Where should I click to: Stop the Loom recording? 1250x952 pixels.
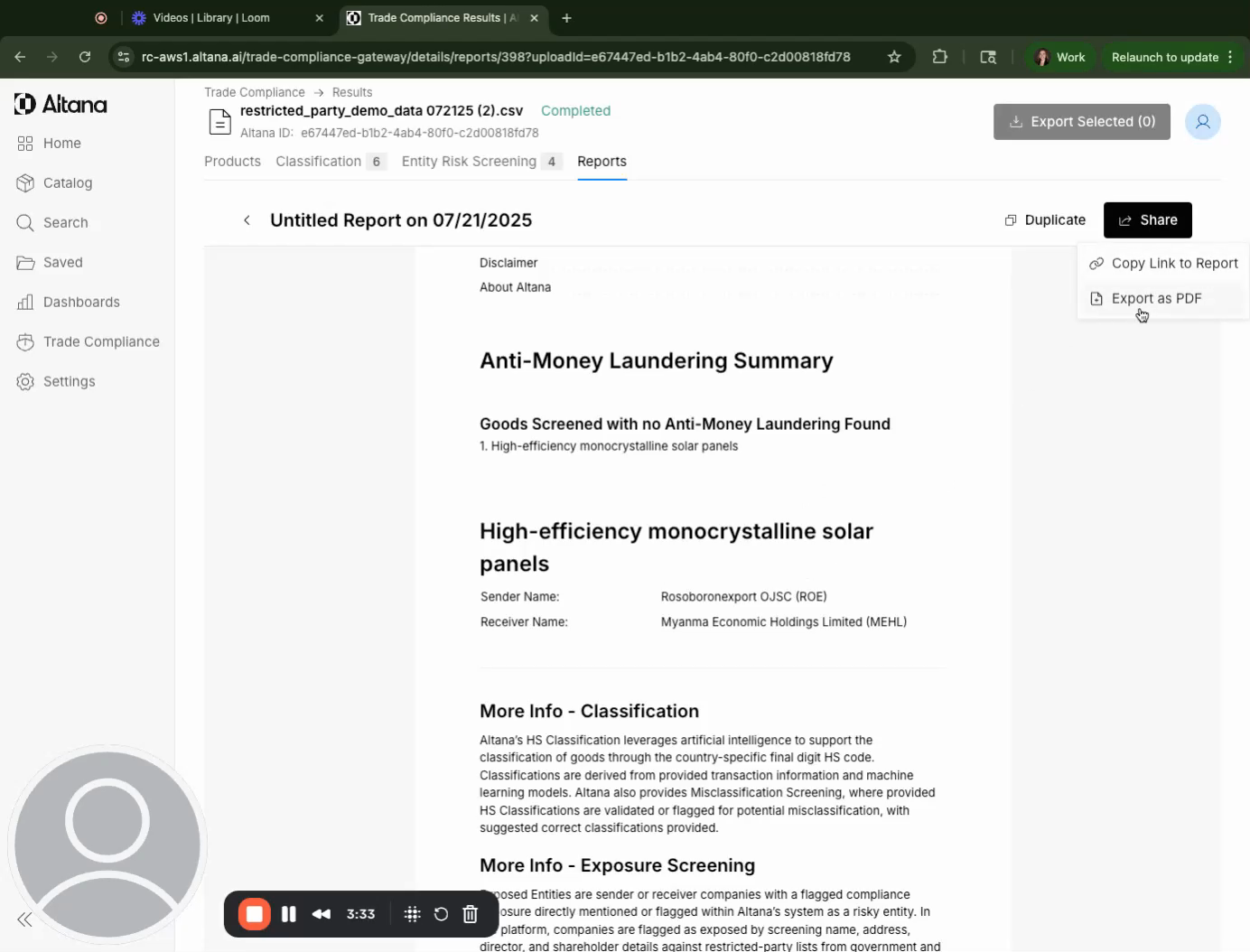[255, 914]
